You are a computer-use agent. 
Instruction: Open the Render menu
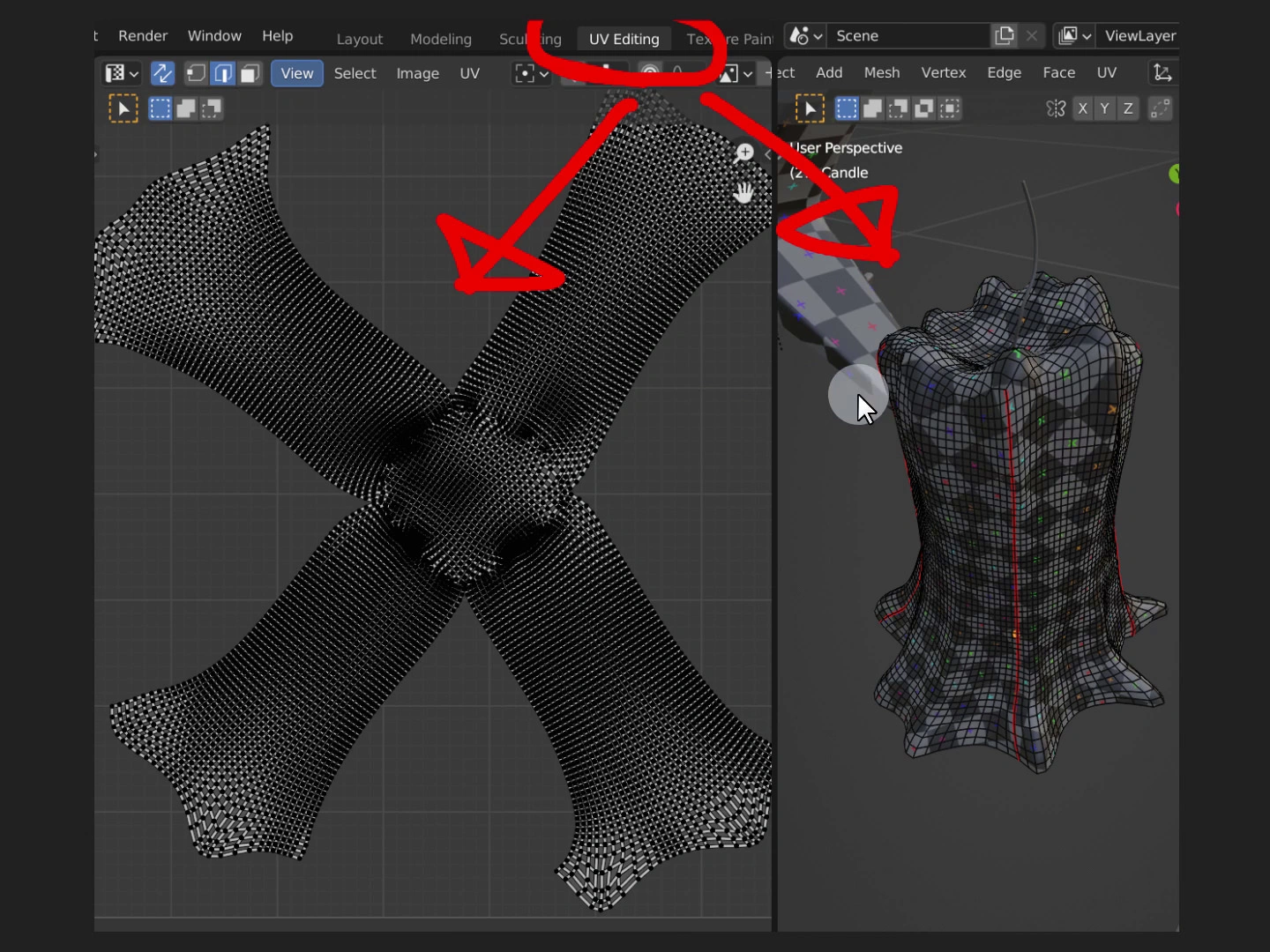pyautogui.click(x=143, y=36)
